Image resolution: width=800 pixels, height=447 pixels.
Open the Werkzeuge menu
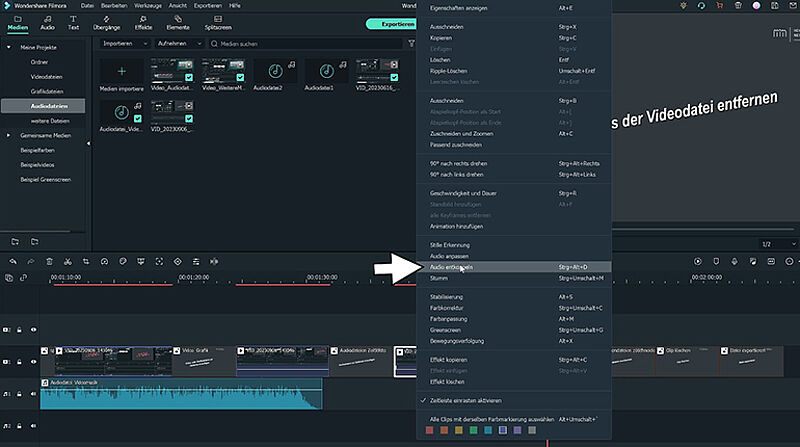pos(148,6)
